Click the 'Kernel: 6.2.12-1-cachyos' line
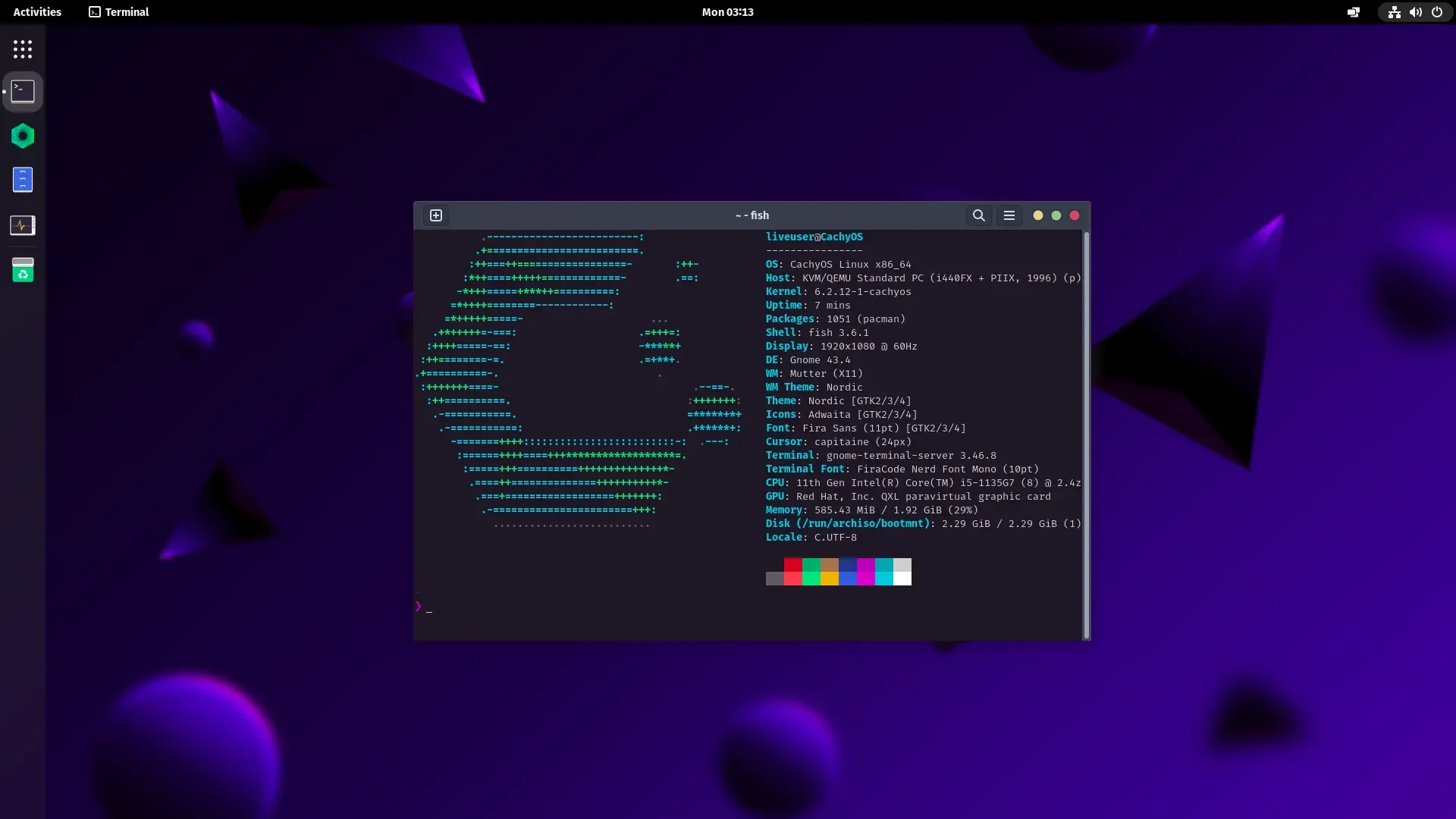The height and width of the screenshot is (819, 1456). coord(838,292)
